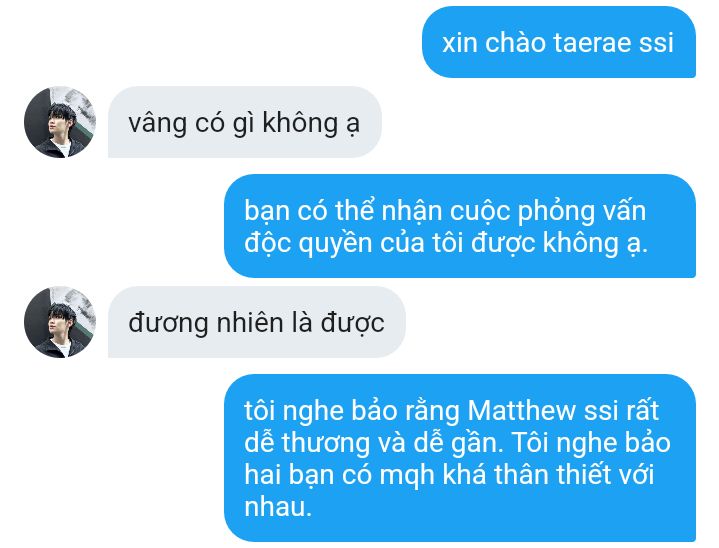
Task: Select the "xin chào taerae ssi" message bubble
Action: point(559,42)
